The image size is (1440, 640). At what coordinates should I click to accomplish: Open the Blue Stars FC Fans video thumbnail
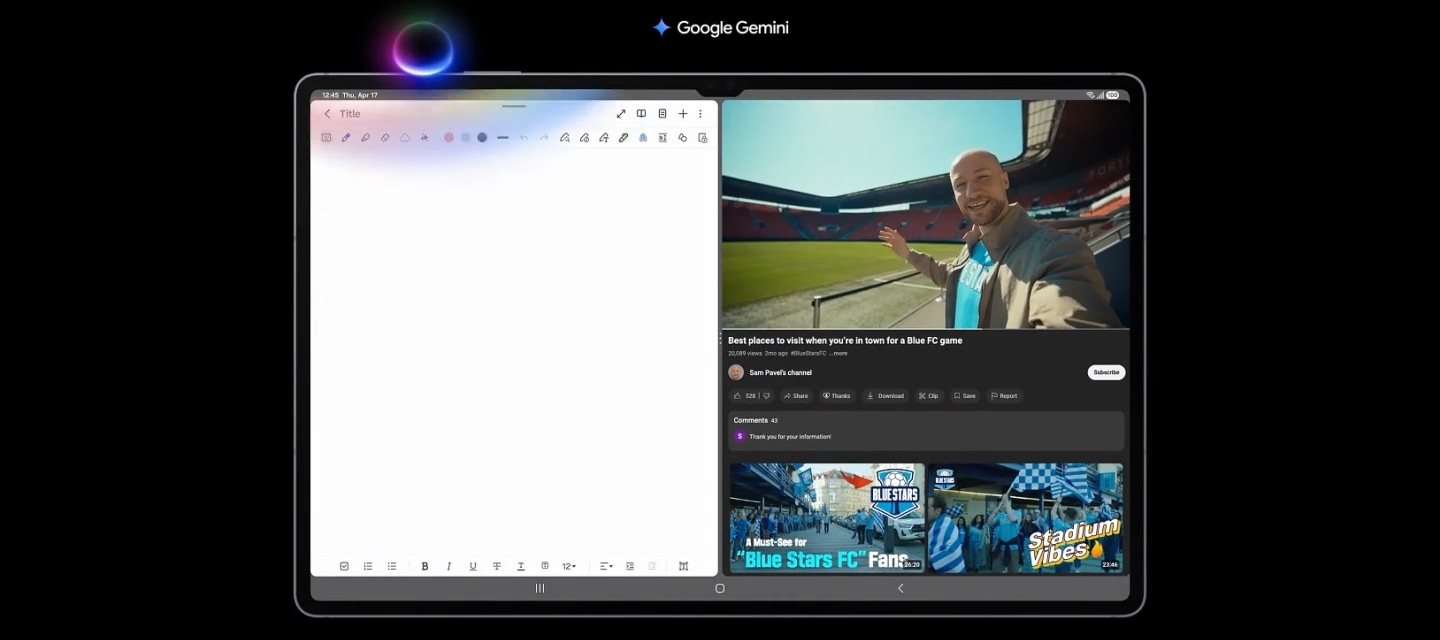click(826, 517)
